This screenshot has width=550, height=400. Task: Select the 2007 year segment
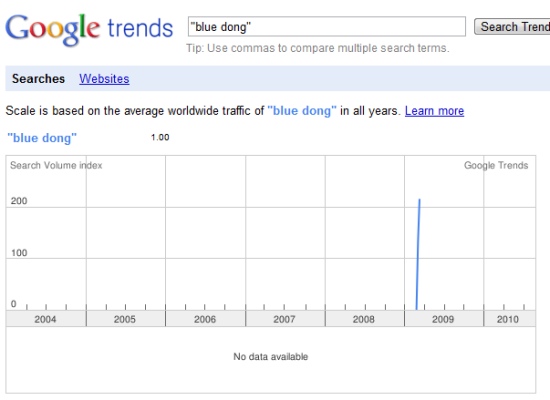tap(285, 319)
